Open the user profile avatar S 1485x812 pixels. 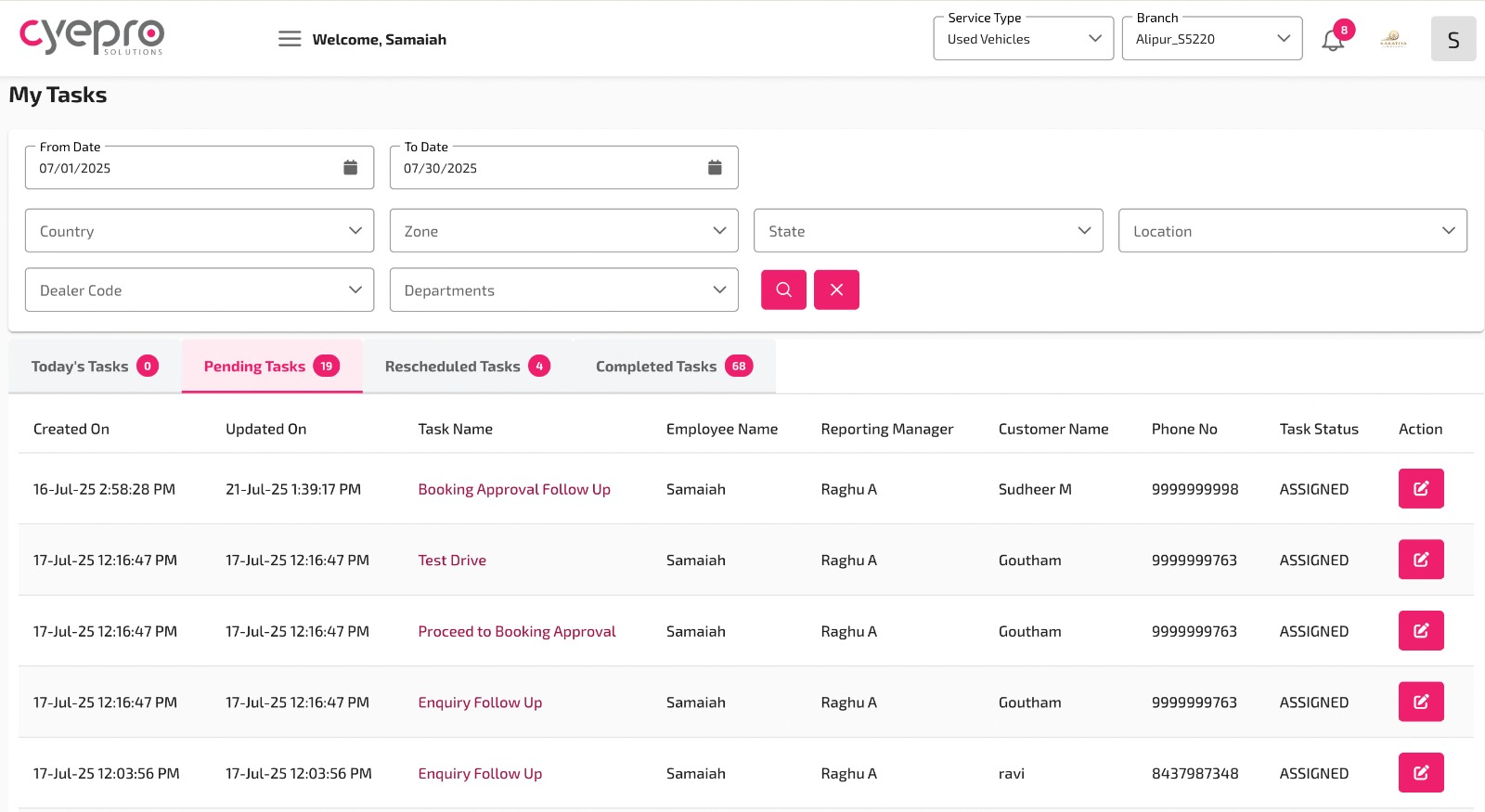1453,40
